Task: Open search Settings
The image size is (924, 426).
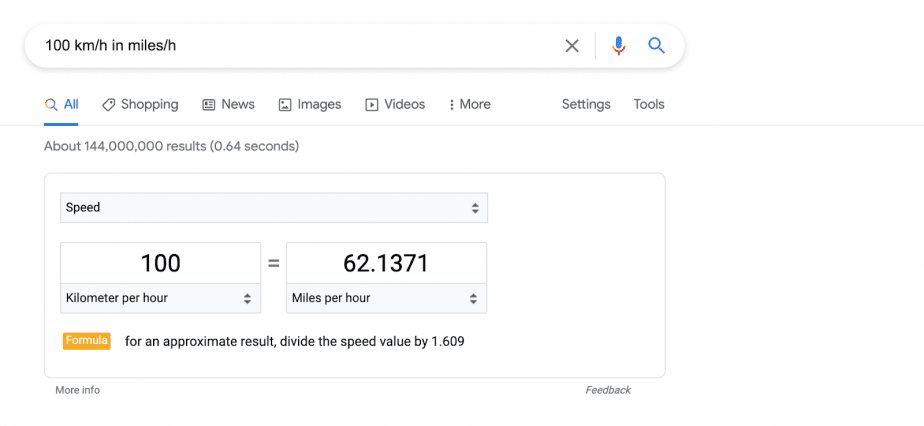Action: click(x=586, y=105)
